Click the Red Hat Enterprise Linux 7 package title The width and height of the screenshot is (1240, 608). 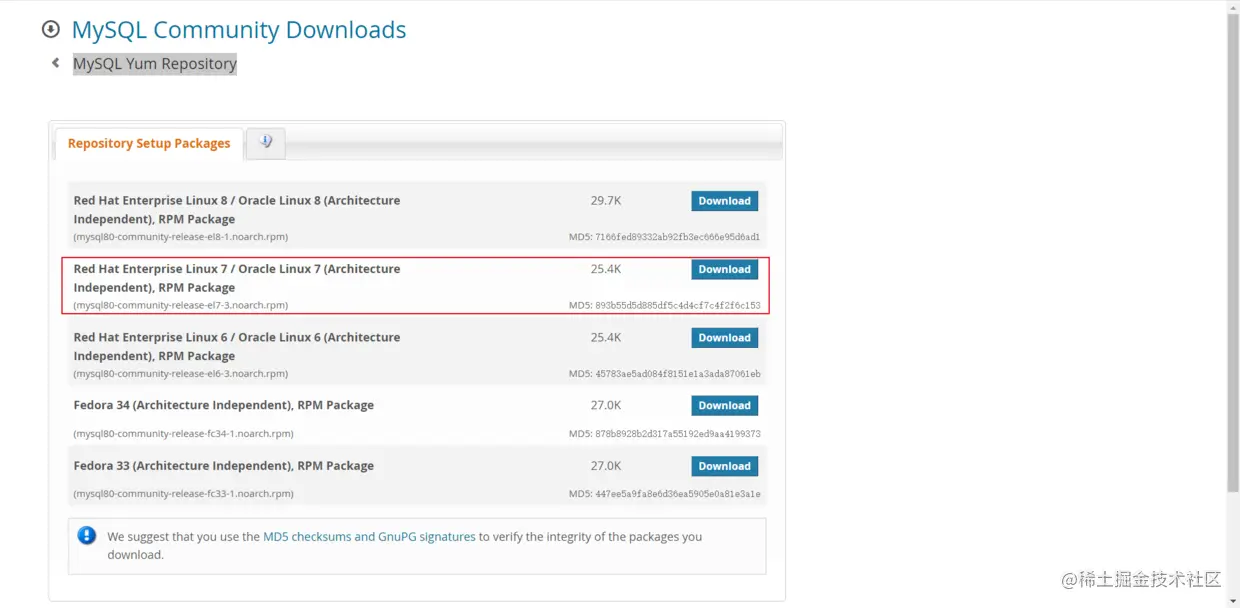237,278
